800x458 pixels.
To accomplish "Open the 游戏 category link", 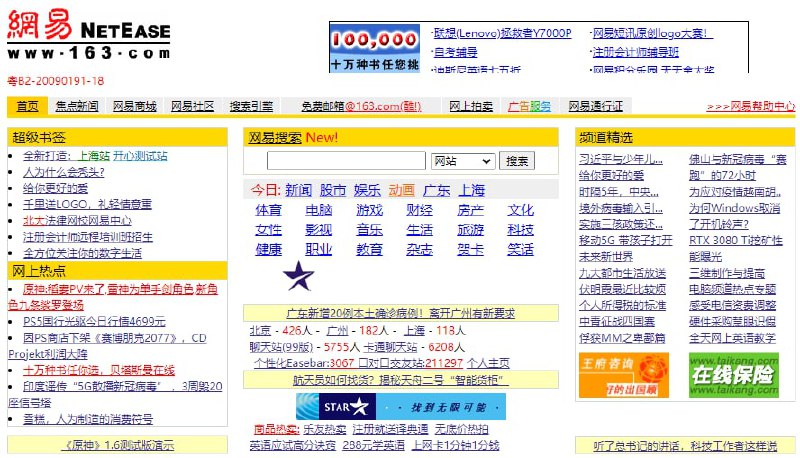I will (x=369, y=210).
